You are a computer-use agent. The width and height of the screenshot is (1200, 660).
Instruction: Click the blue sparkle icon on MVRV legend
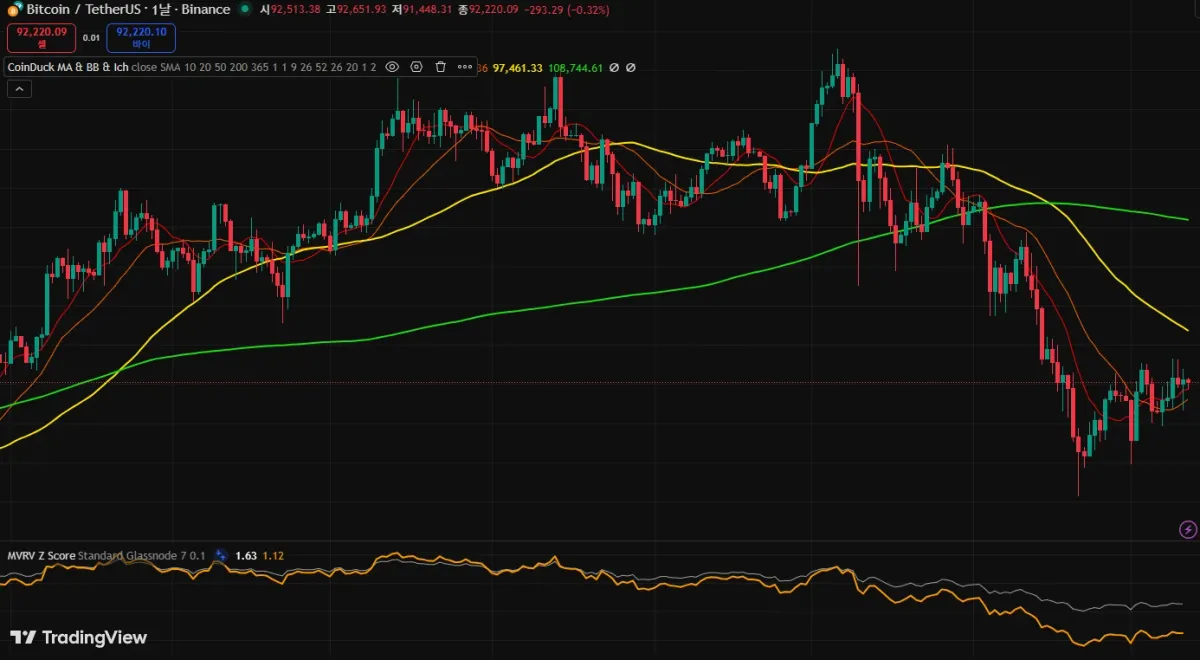point(222,555)
